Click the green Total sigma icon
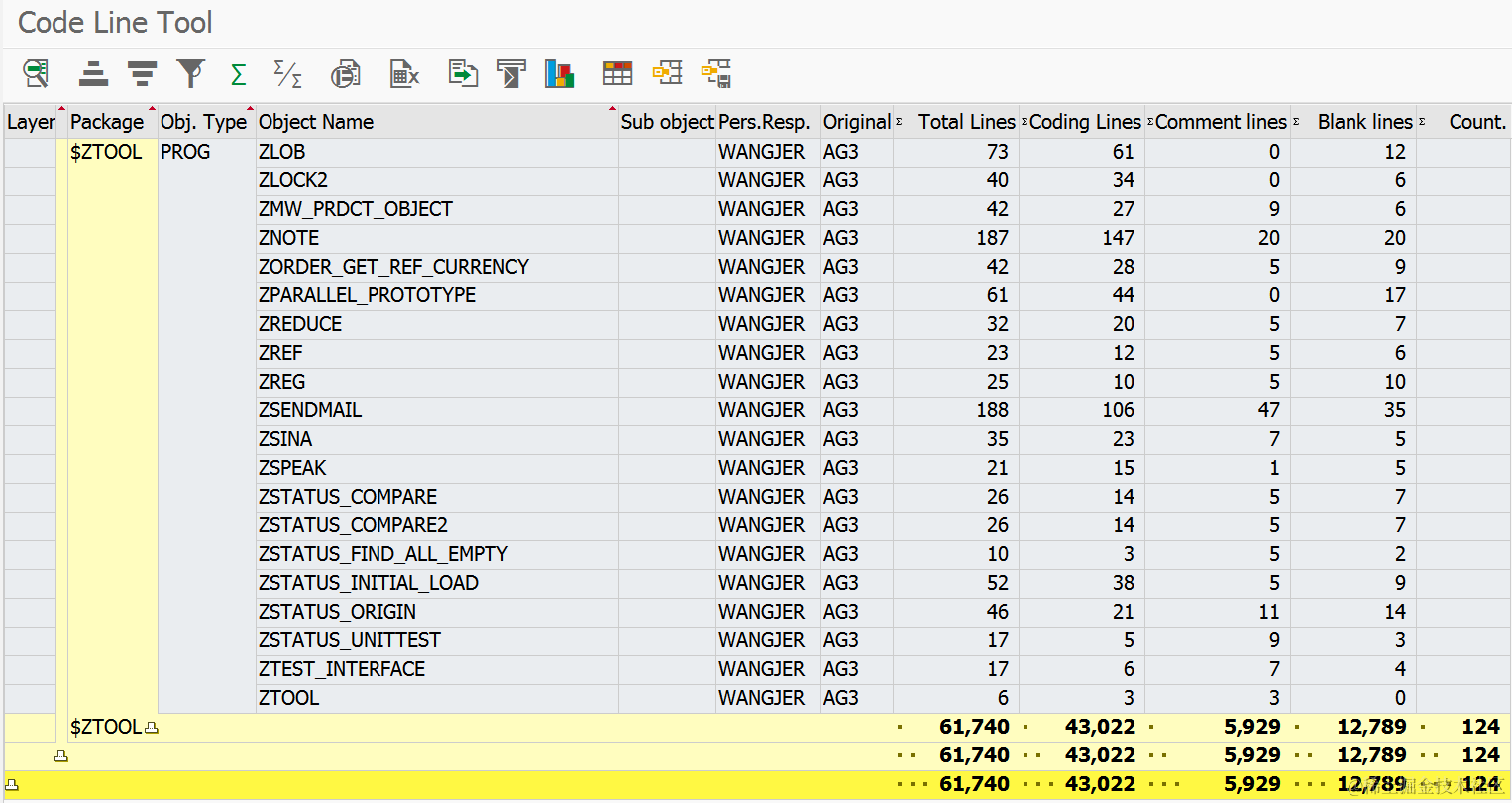This screenshot has width=1512, height=803. click(x=238, y=74)
